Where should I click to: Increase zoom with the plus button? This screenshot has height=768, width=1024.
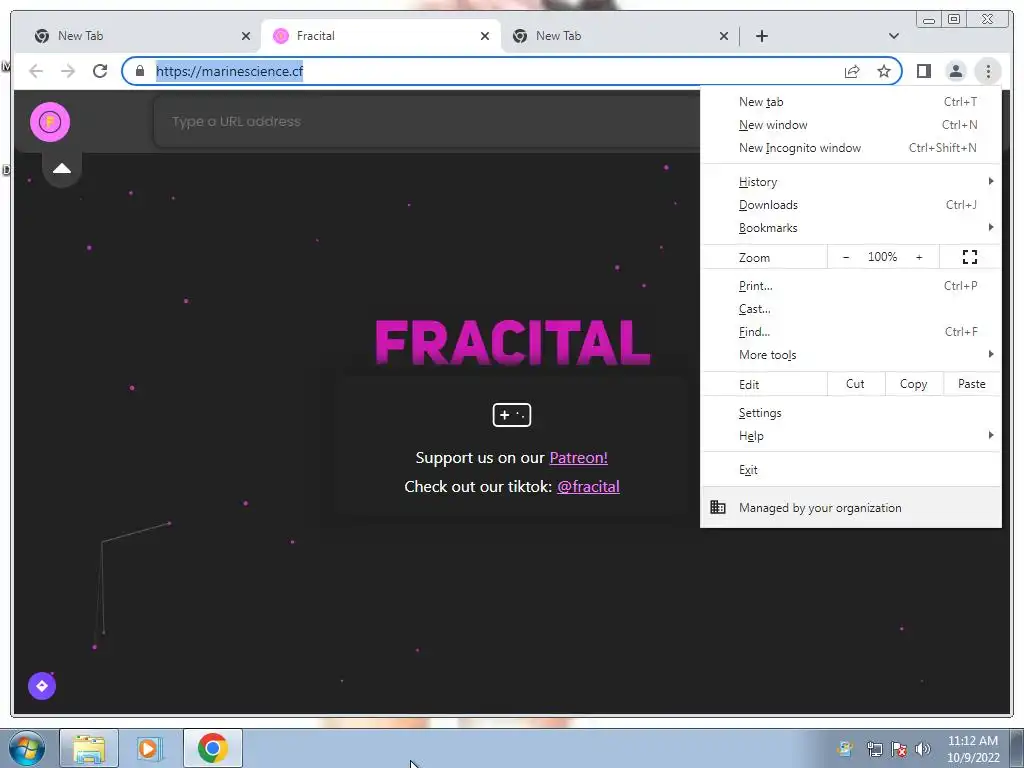click(x=919, y=257)
